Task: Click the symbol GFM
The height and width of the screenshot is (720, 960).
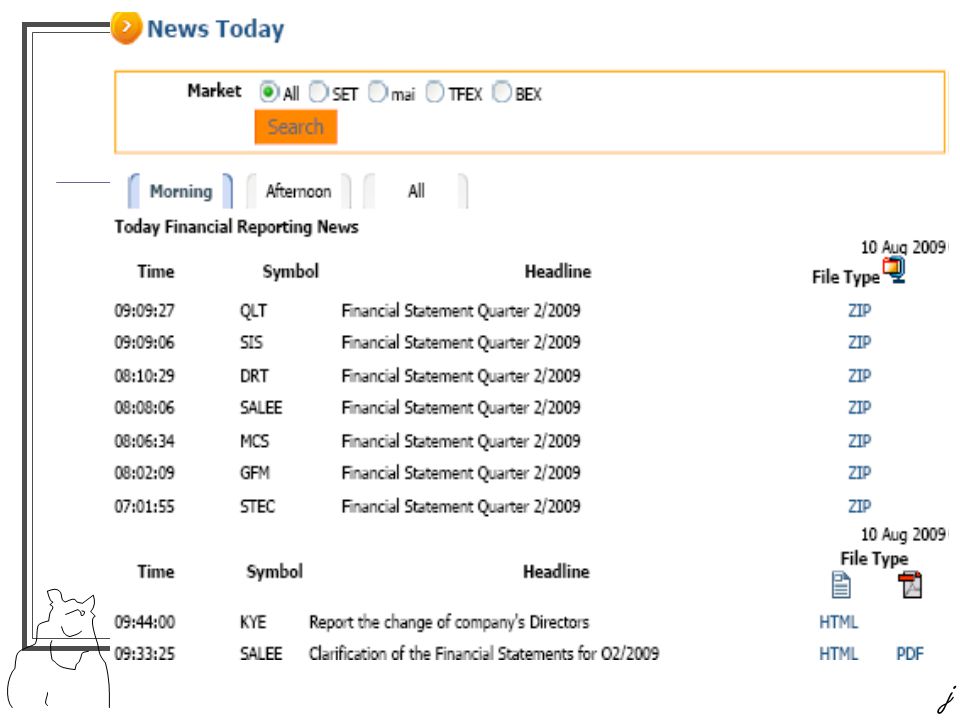Action: [x=255, y=473]
